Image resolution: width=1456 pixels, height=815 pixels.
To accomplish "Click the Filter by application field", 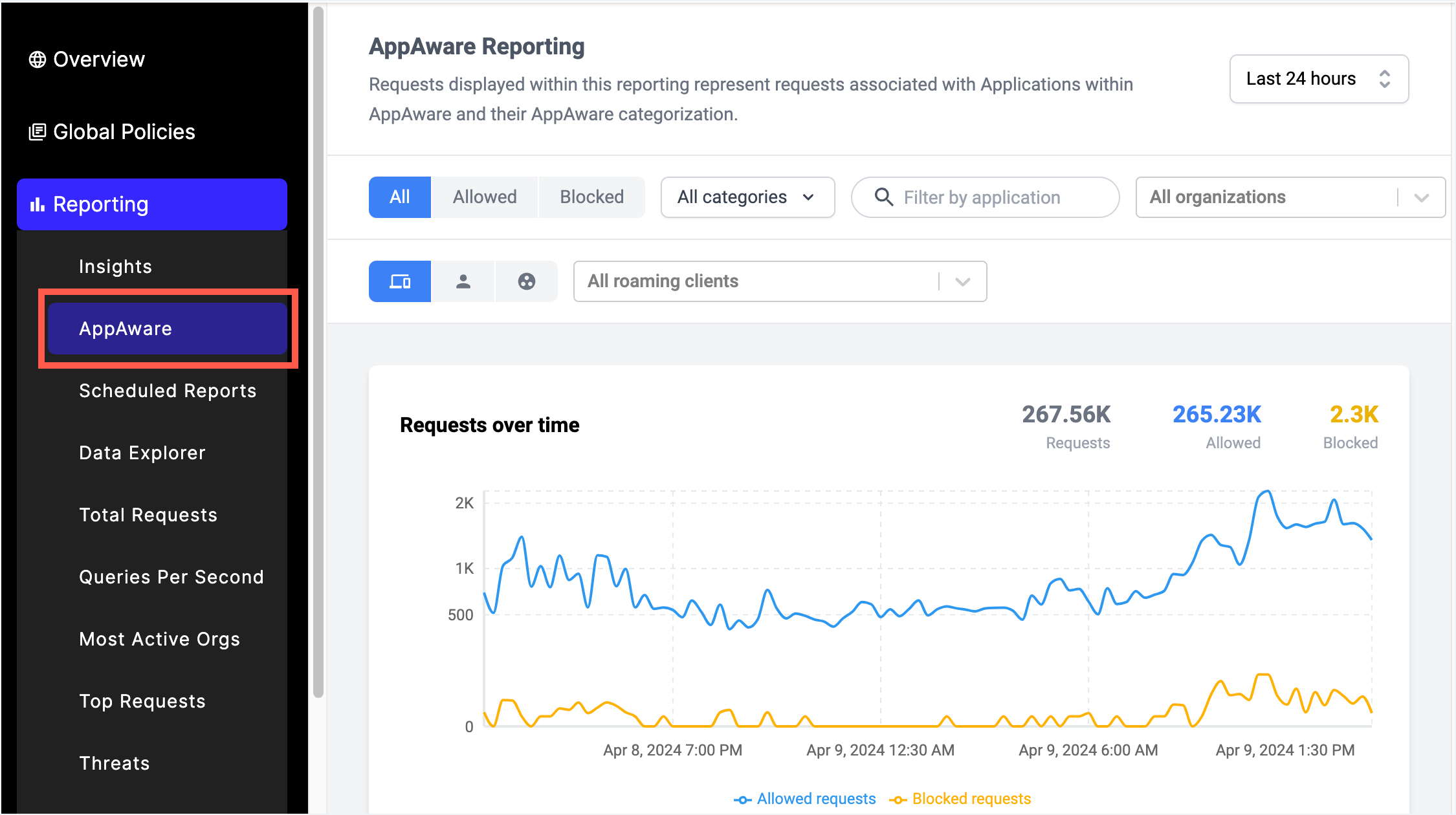I will pos(984,197).
